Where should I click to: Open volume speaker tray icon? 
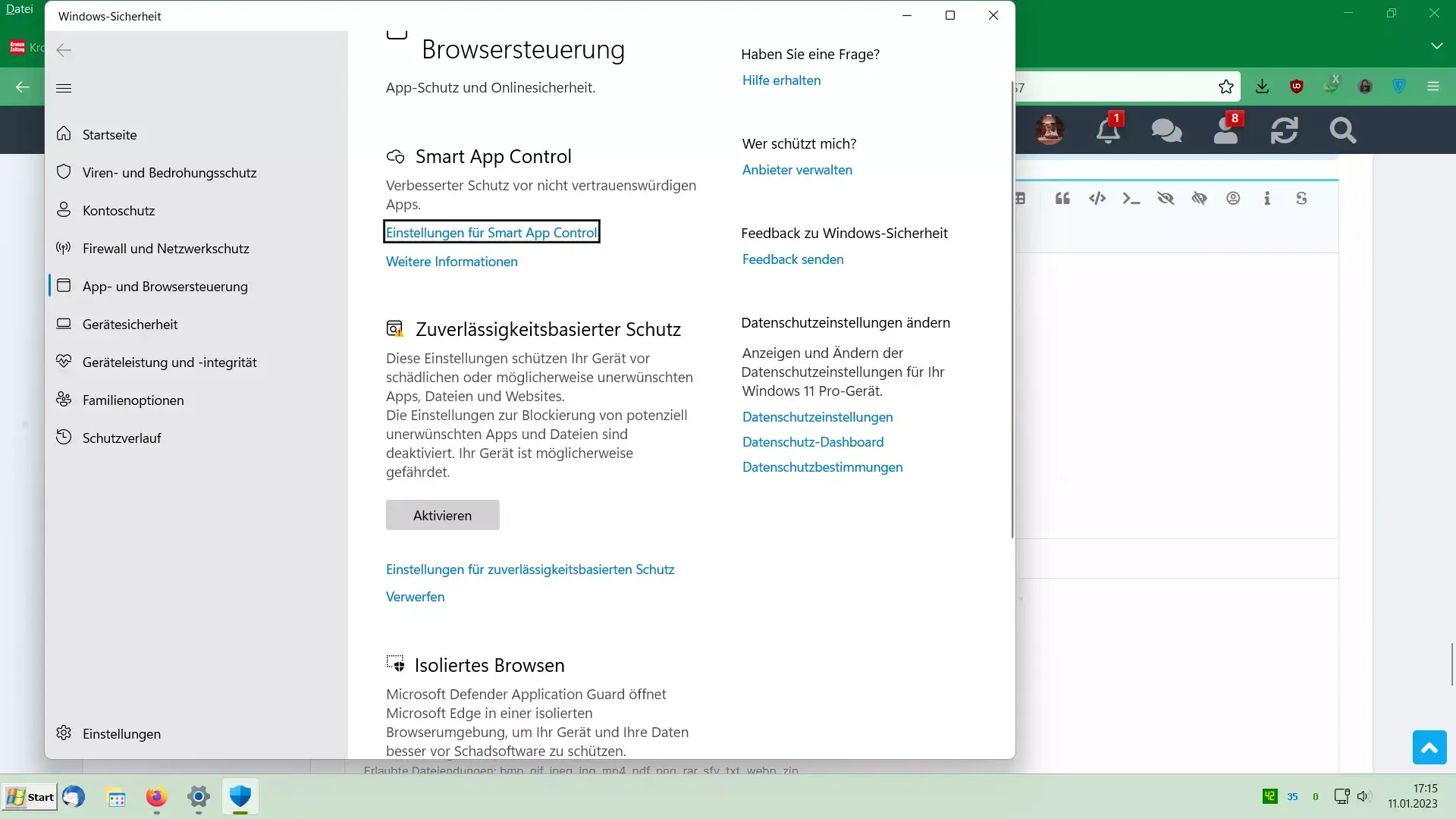[1363, 796]
